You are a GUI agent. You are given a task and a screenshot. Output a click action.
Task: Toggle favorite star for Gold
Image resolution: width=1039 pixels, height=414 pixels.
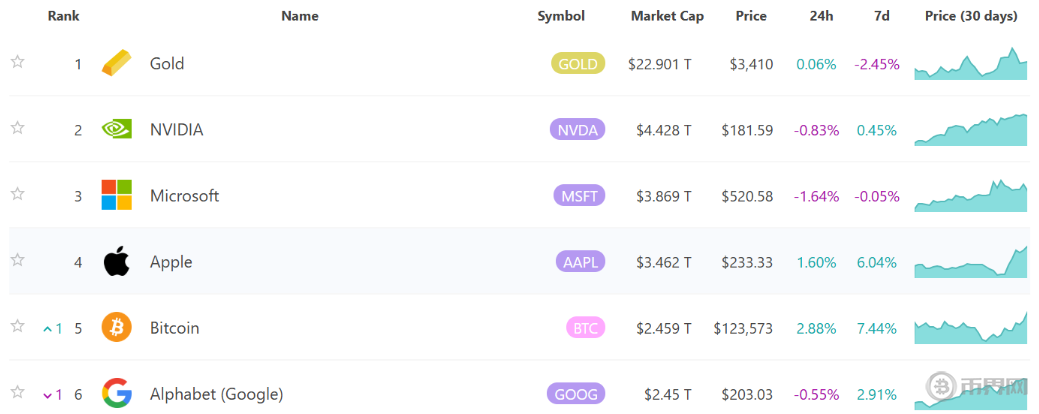(x=17, y=62)
